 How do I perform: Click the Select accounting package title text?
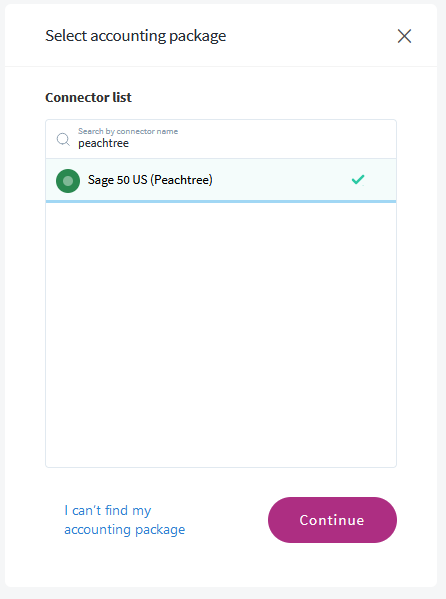136,36
